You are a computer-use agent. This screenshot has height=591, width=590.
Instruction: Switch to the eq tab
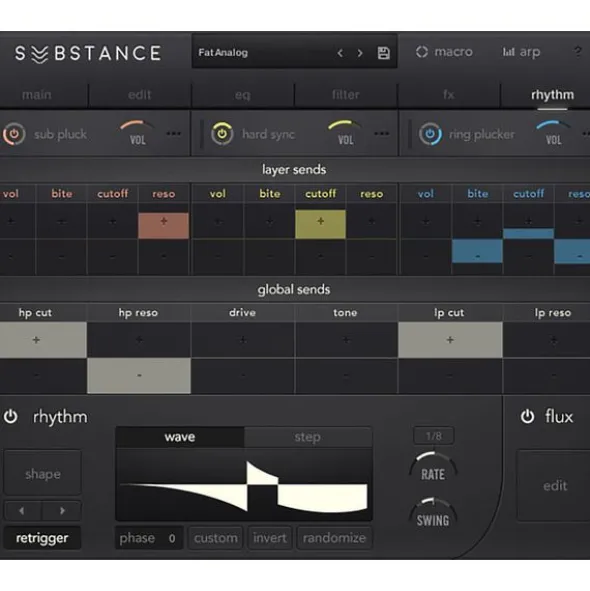242,95
